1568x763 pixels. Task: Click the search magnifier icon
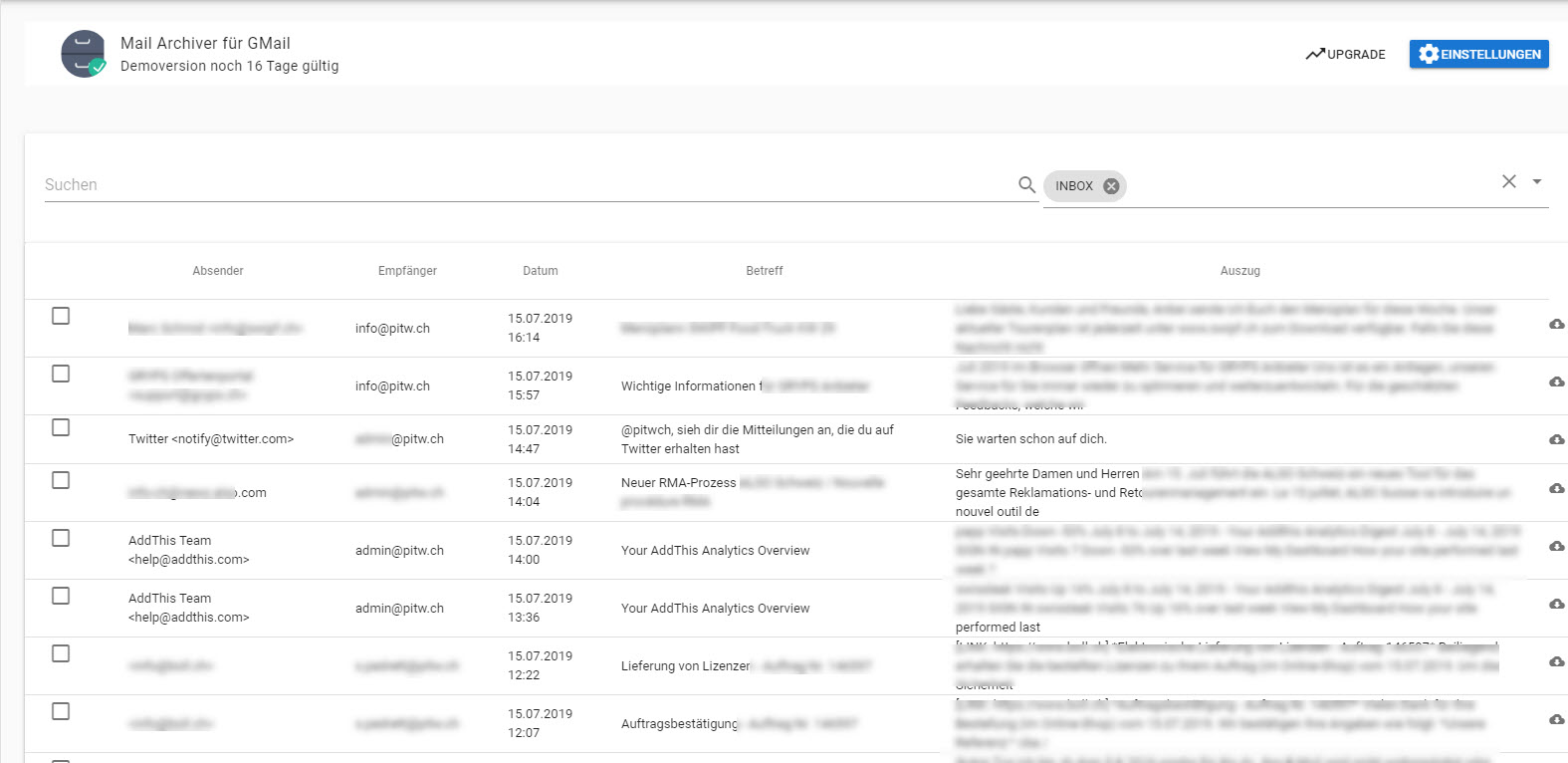pos(1027,184)
